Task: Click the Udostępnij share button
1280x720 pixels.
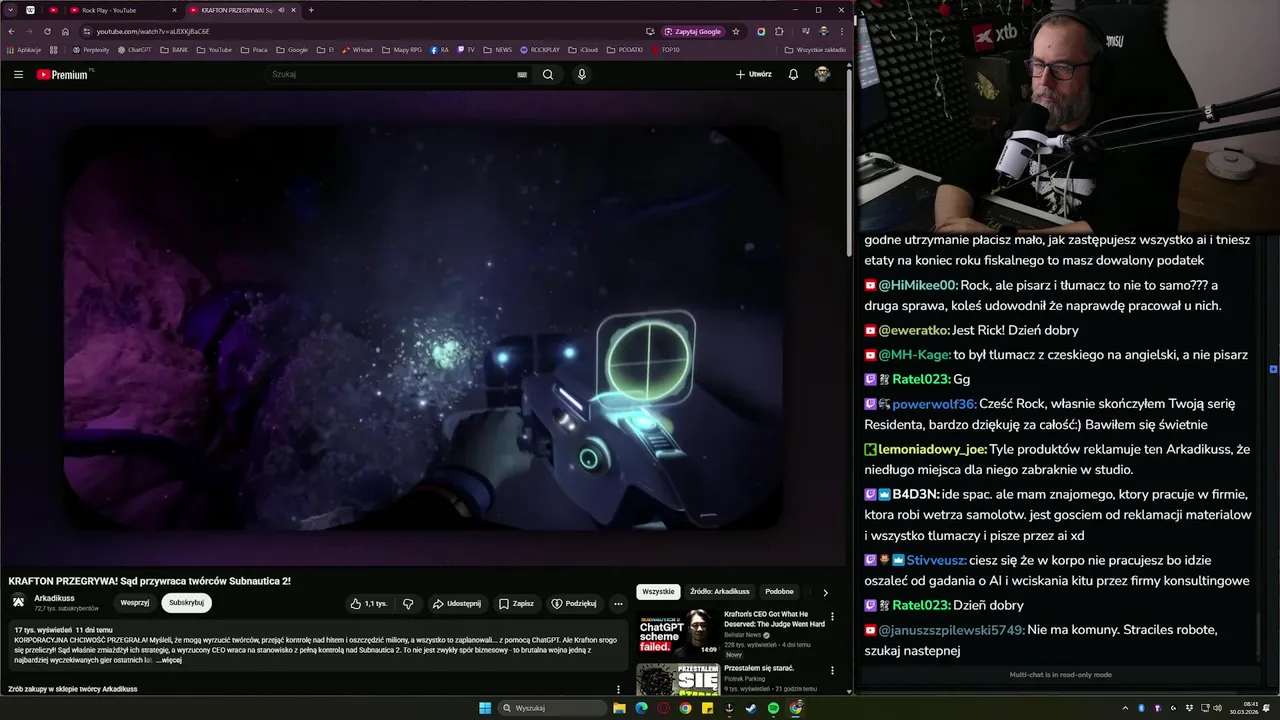Action: point(457,603)
